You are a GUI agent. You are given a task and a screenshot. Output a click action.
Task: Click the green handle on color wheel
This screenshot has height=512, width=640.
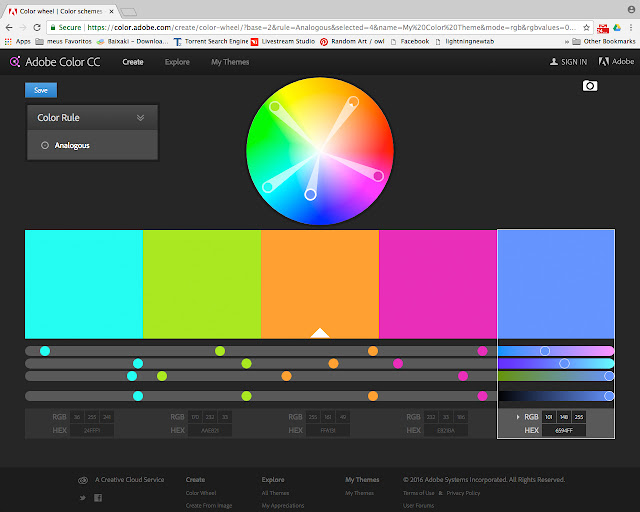(x=275, y=107)
